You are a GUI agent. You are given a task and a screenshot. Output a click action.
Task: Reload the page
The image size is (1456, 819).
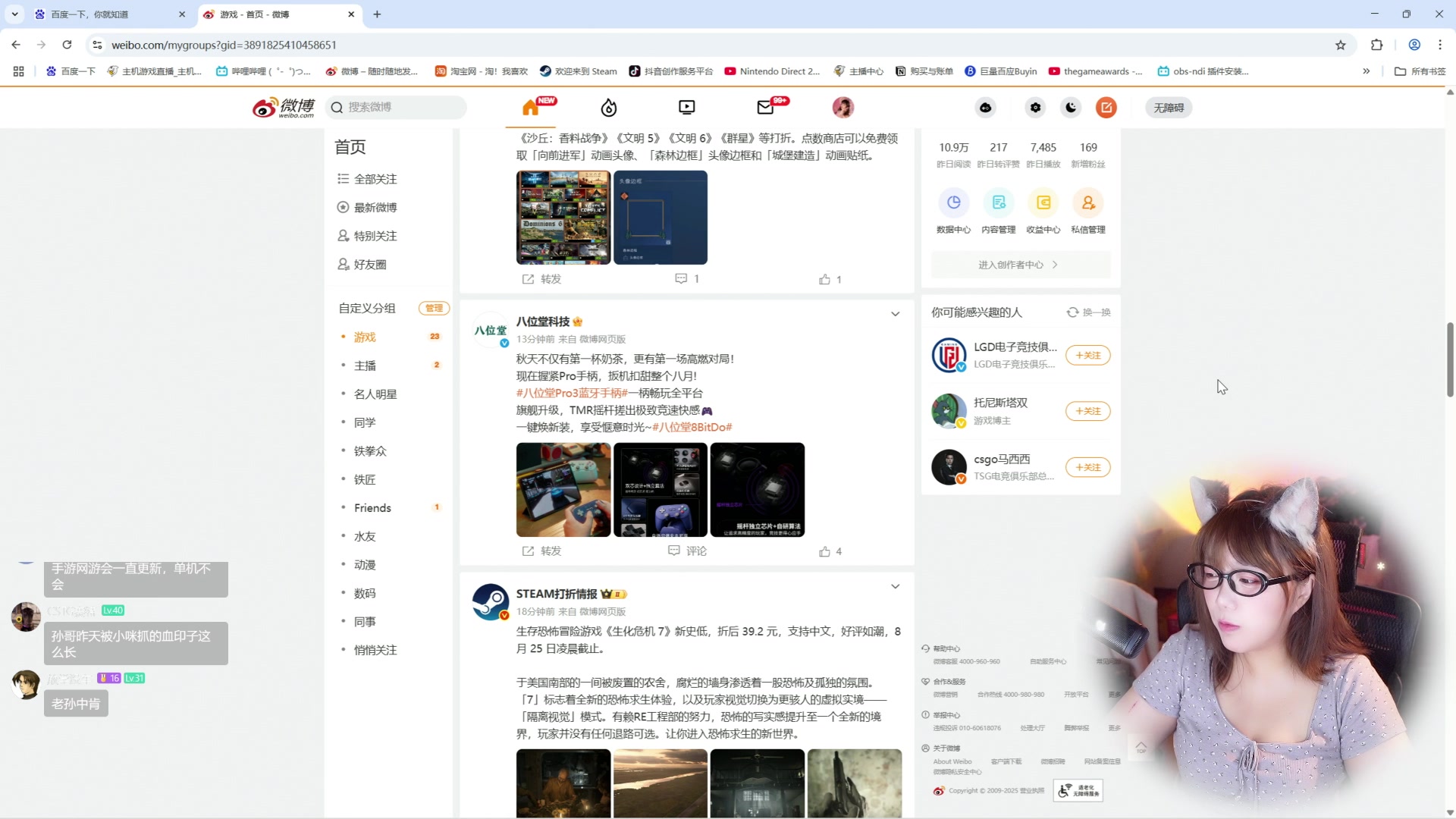pos(67,45)
